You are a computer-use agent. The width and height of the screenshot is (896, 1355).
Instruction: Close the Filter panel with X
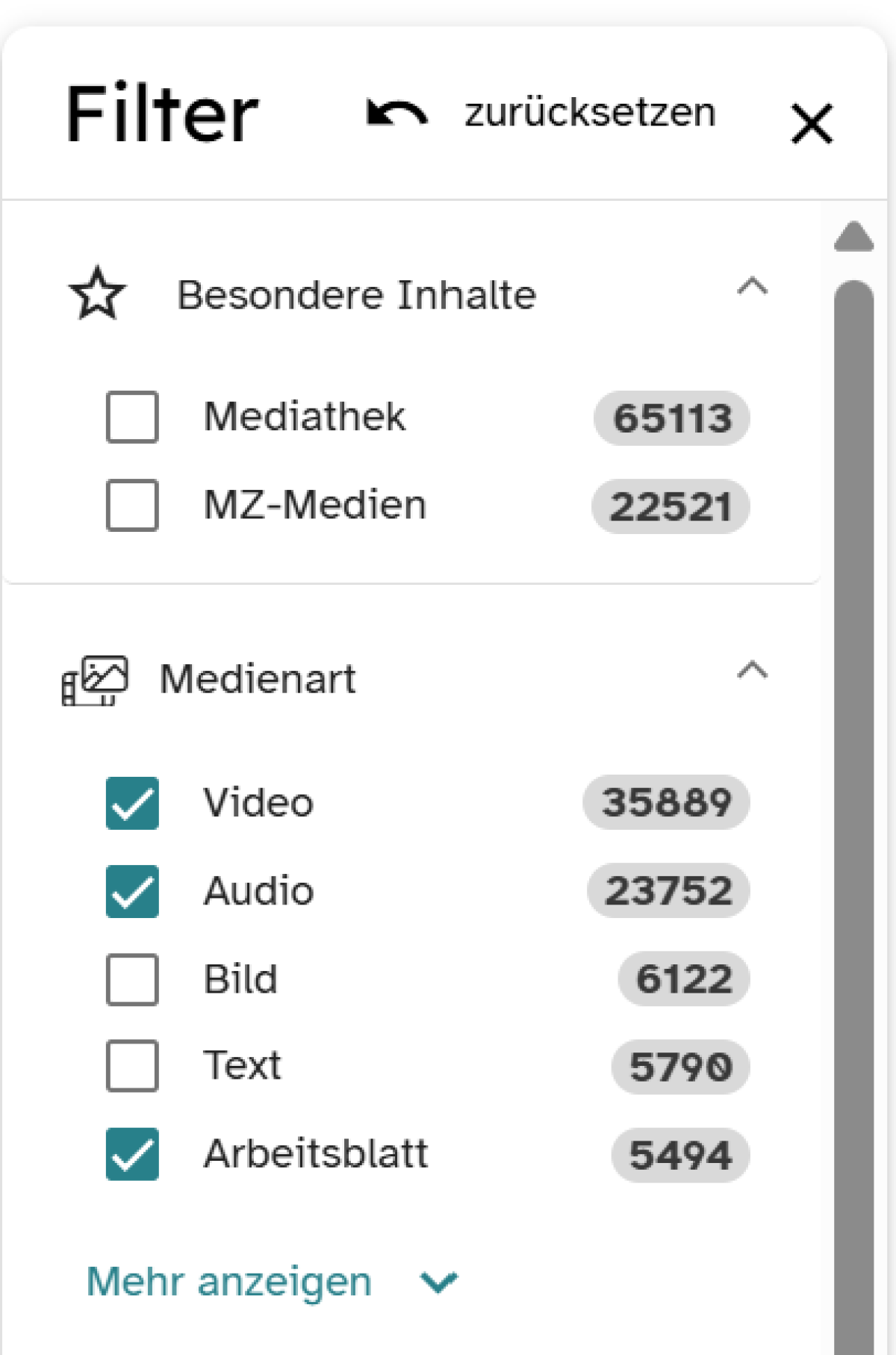812,123
